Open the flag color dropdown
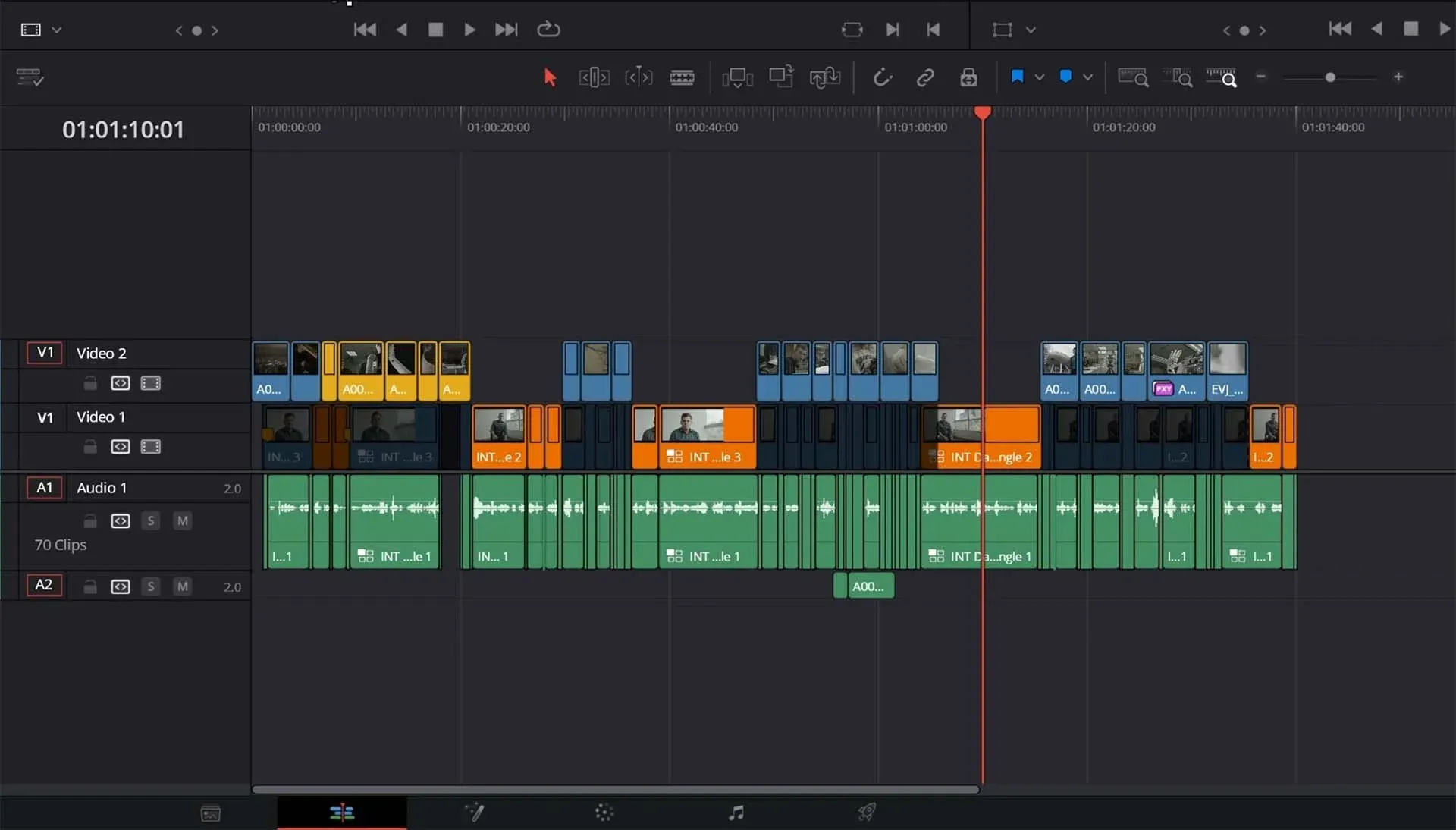Image resolution: width=1456 pixels, height=830 pixels. coord(1040,77)
